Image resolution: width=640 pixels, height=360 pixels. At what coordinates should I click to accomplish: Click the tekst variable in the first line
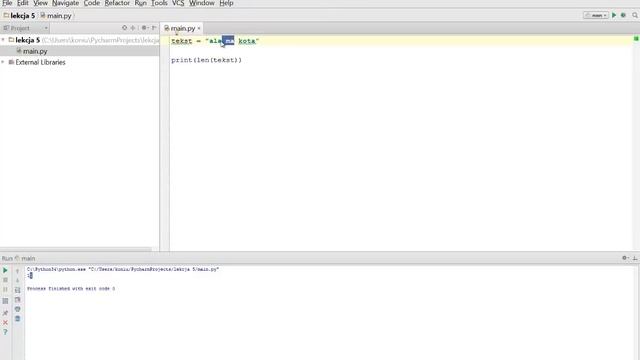click(181, 41)
